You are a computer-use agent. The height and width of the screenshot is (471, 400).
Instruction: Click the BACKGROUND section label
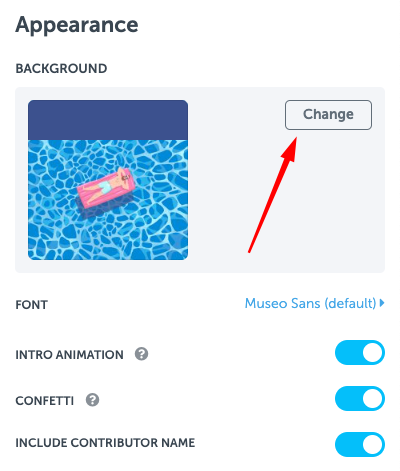tap(61, 68)
